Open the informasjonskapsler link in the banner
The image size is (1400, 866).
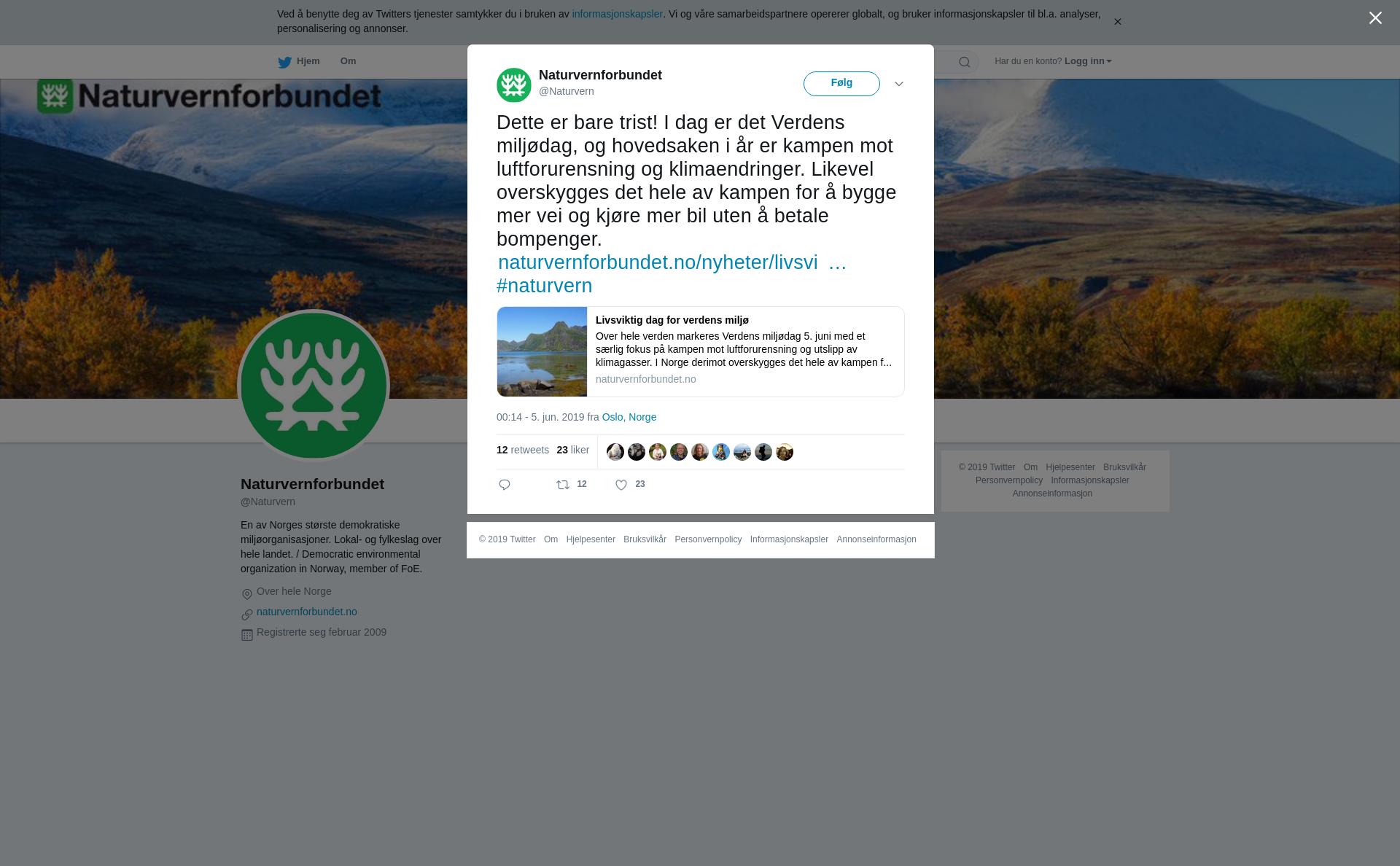pyautogui.click(x=617, y=14)
